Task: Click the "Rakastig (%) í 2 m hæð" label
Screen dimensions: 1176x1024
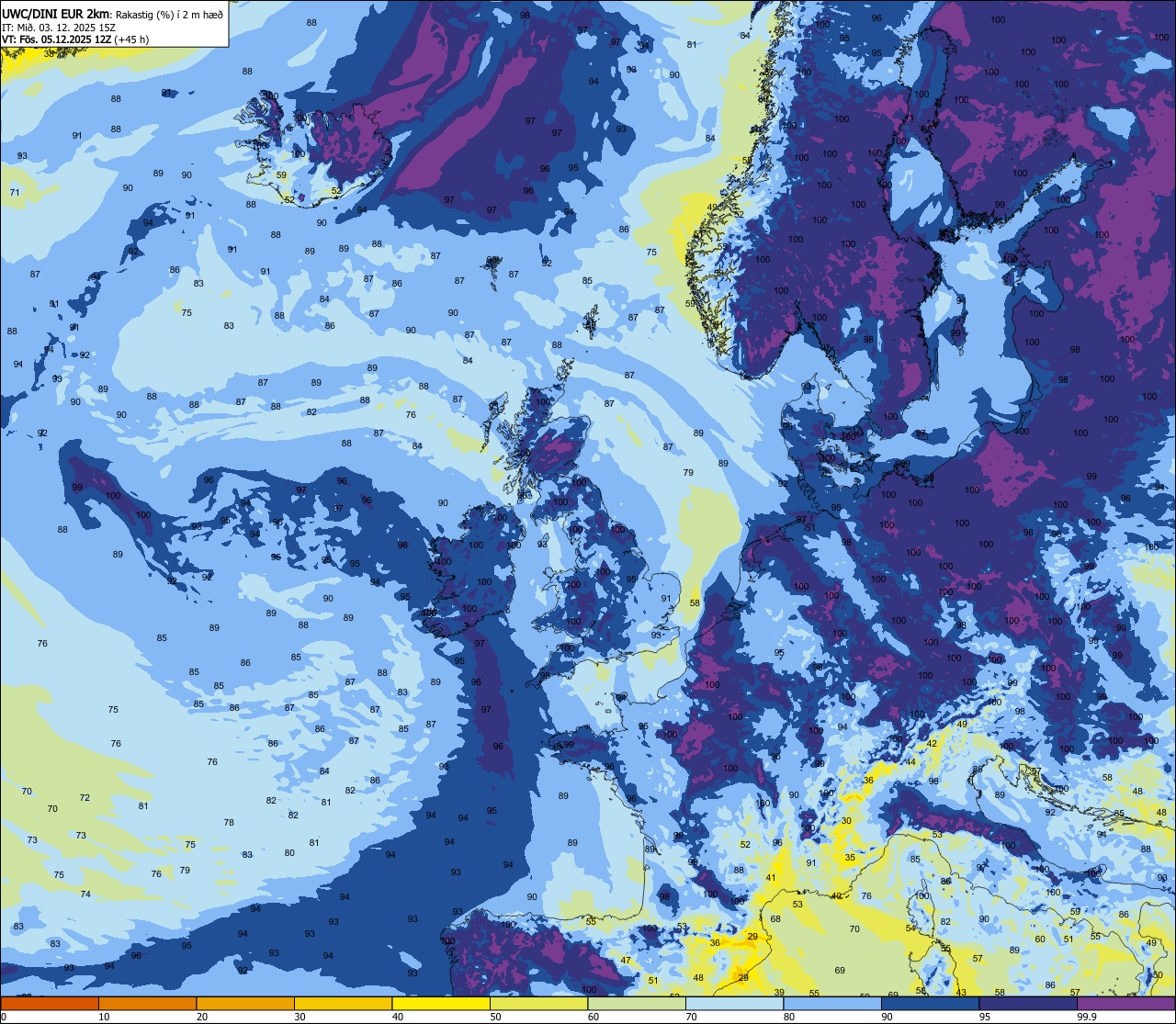Action: point(169,14)
